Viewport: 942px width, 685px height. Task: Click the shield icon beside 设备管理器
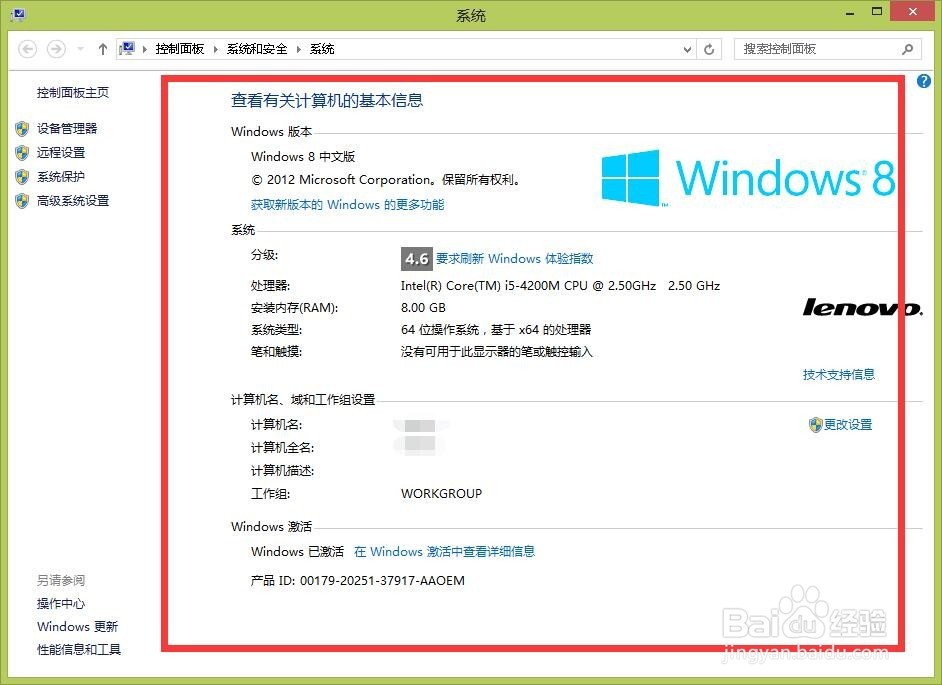(x=22, y=129)
